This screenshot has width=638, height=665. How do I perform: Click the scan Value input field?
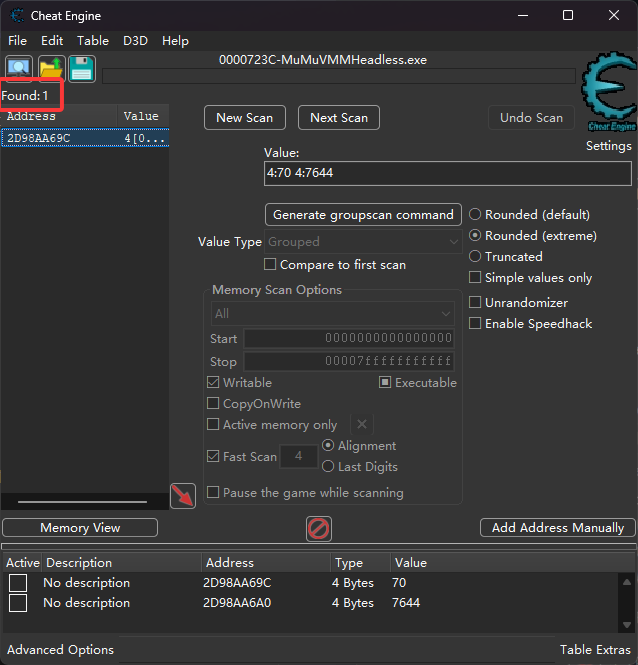tap(448, 173)
